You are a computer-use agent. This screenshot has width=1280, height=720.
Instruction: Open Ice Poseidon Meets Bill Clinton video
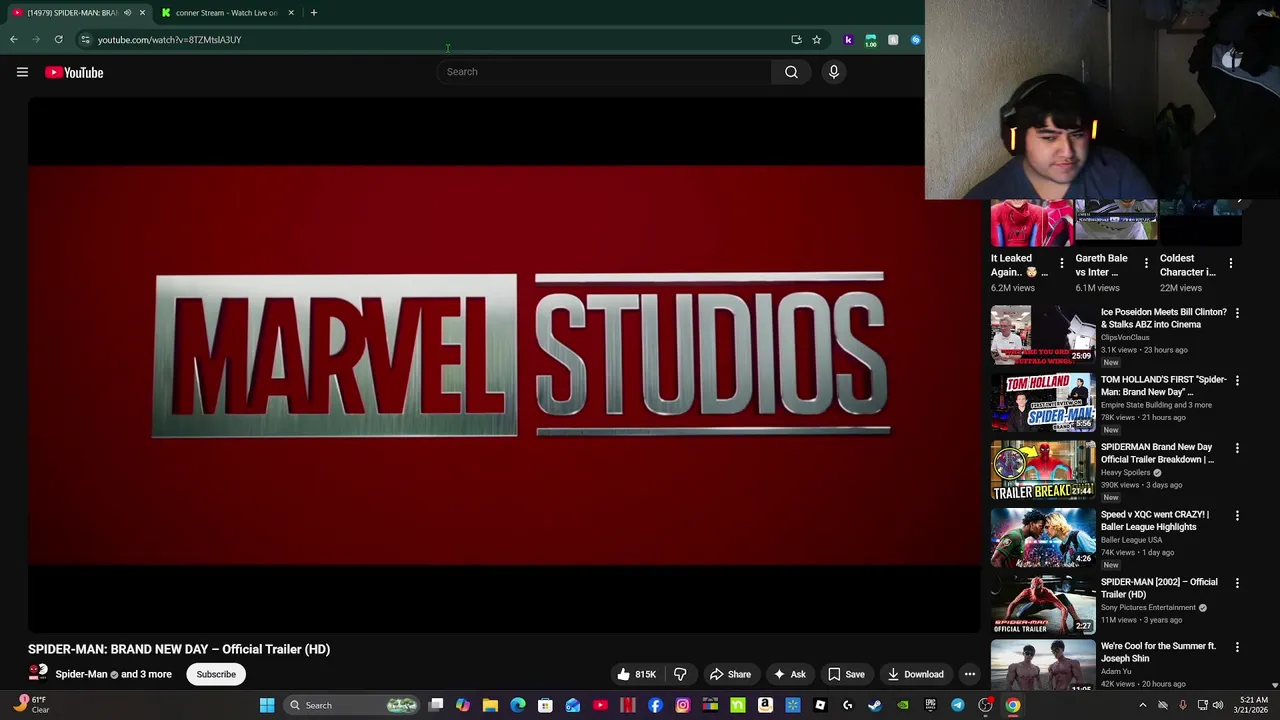point(1163,318)
